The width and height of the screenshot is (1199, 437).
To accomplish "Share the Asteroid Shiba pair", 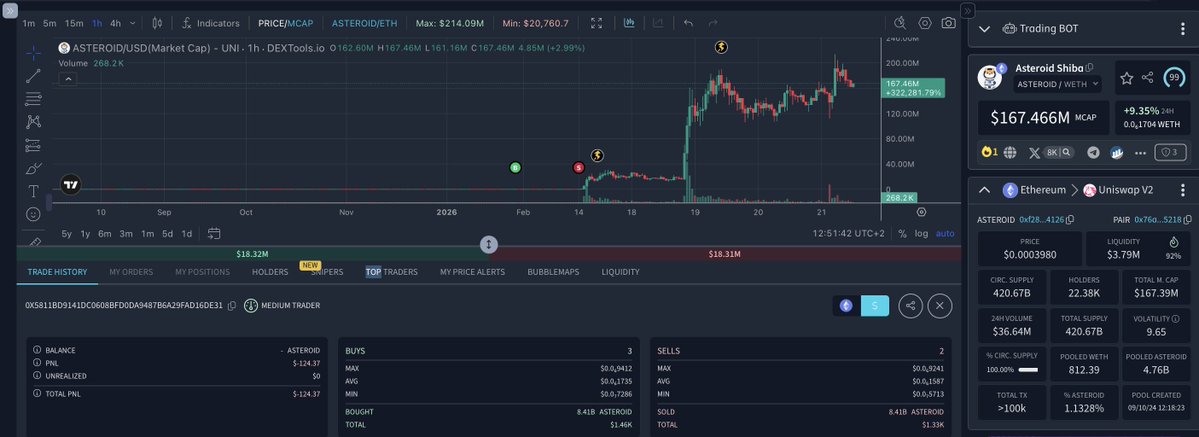I will tap(1148, 78).
